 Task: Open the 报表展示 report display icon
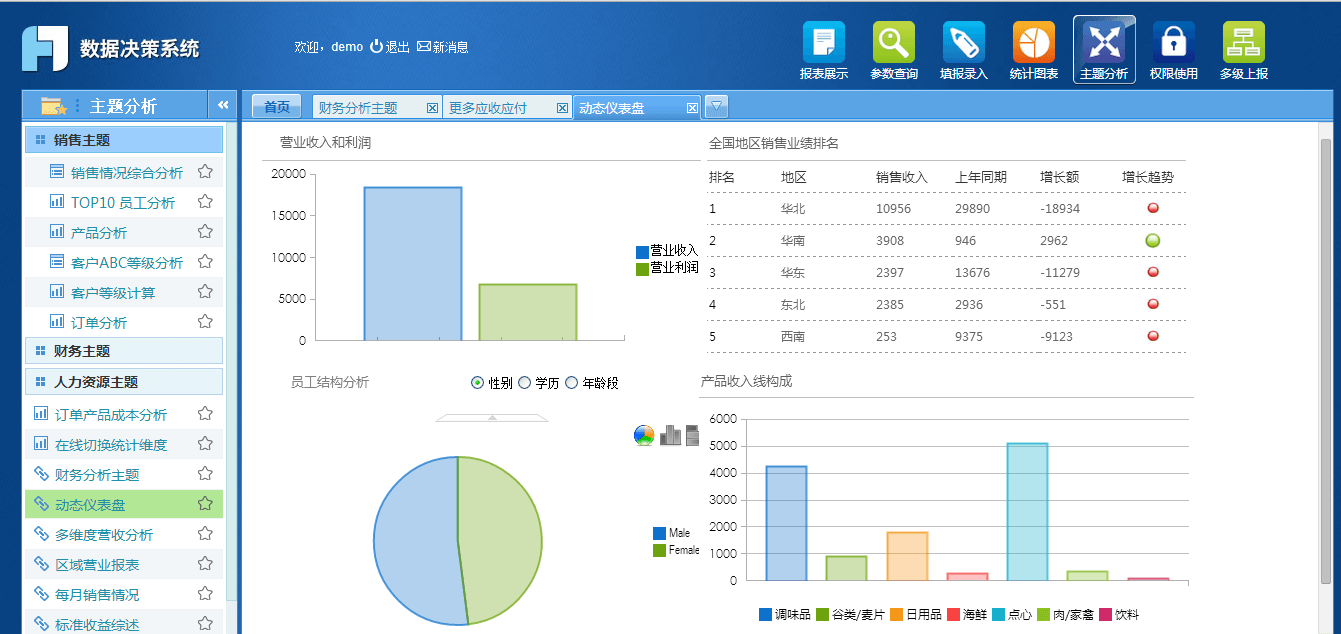point(823,43)
